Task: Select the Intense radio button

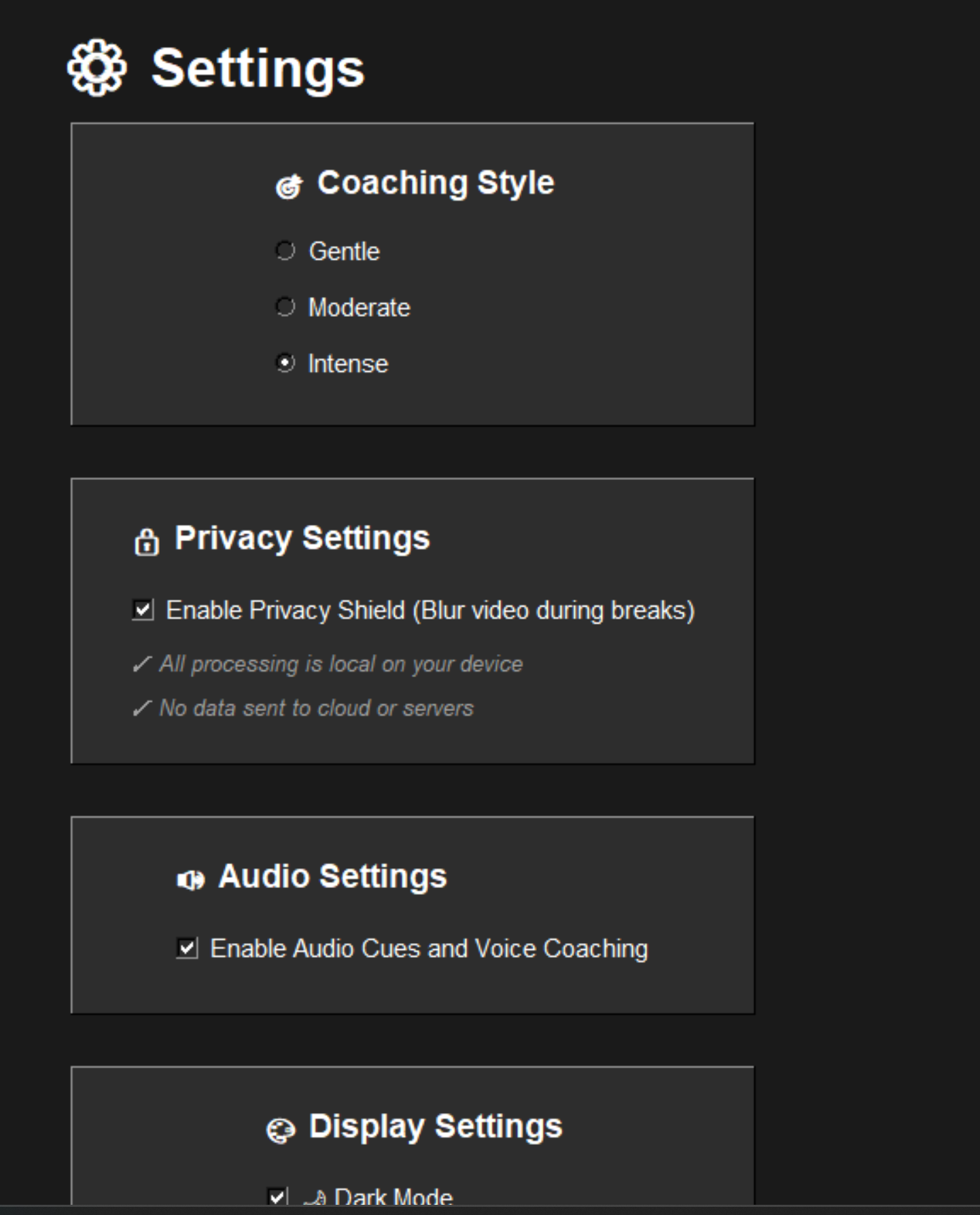Action: pos(285,363)
